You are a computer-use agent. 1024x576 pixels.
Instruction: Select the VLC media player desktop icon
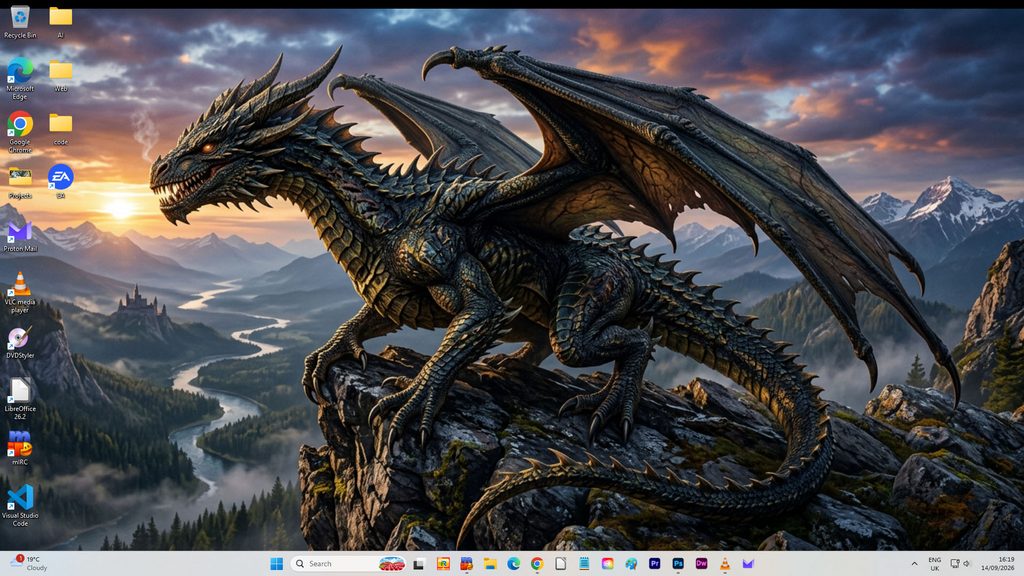coord(20,292)
